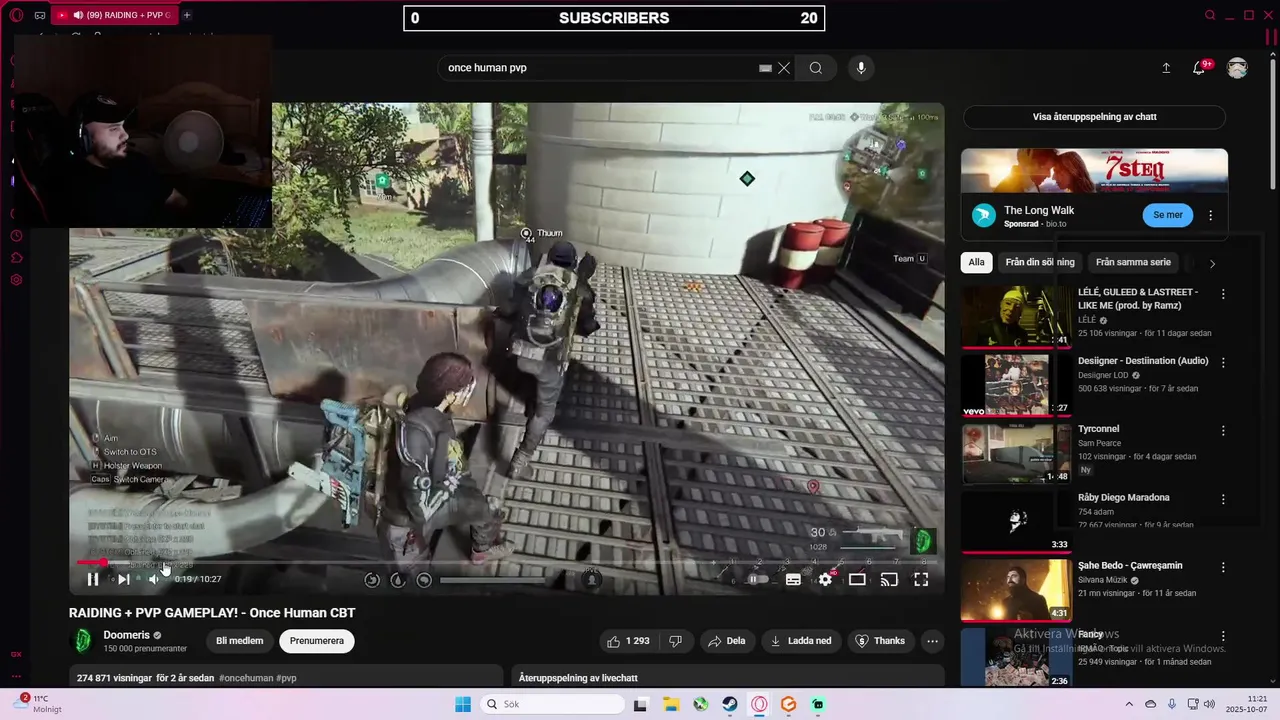Open File Explorer from the taskbar

pyautogui.click(x=670, y=704)
